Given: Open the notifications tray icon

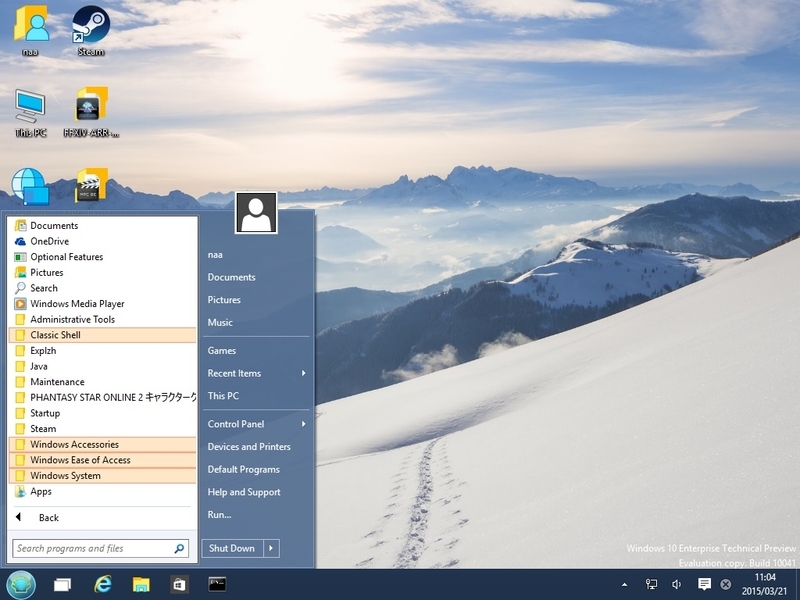Looking at the screenshot, I should (704, 584).
